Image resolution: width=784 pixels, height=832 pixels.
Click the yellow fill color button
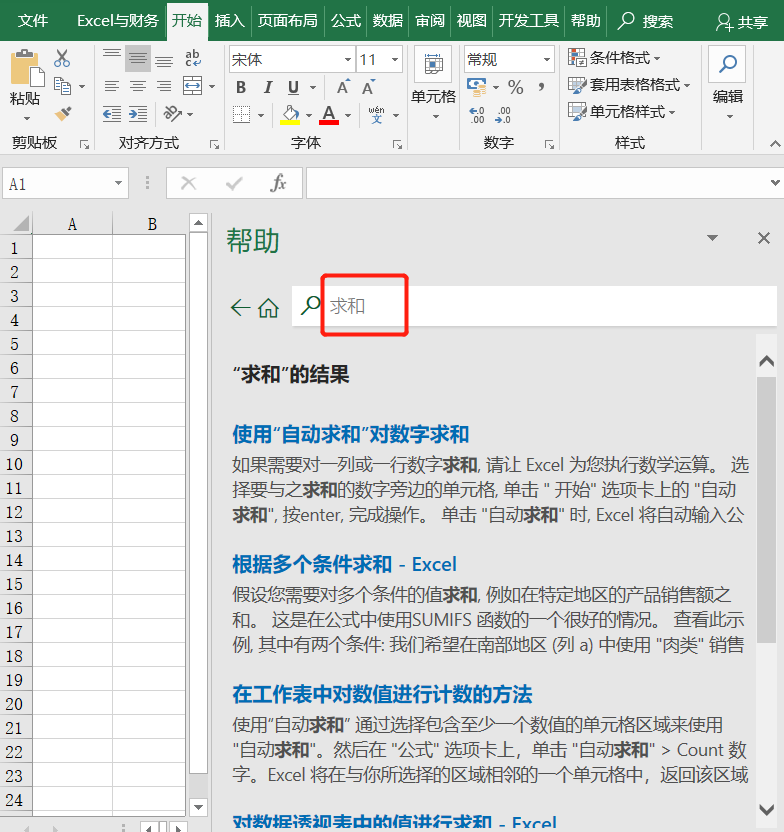click(290, 115)
